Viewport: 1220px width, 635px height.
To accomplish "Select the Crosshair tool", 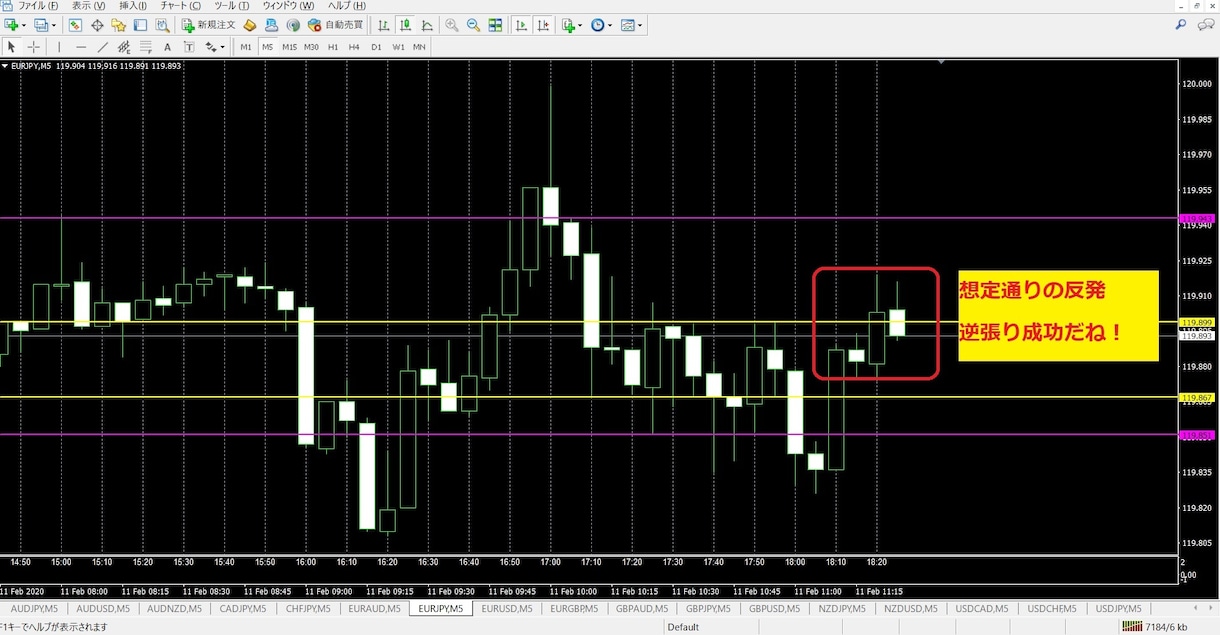I will click(x=34, y=47).
